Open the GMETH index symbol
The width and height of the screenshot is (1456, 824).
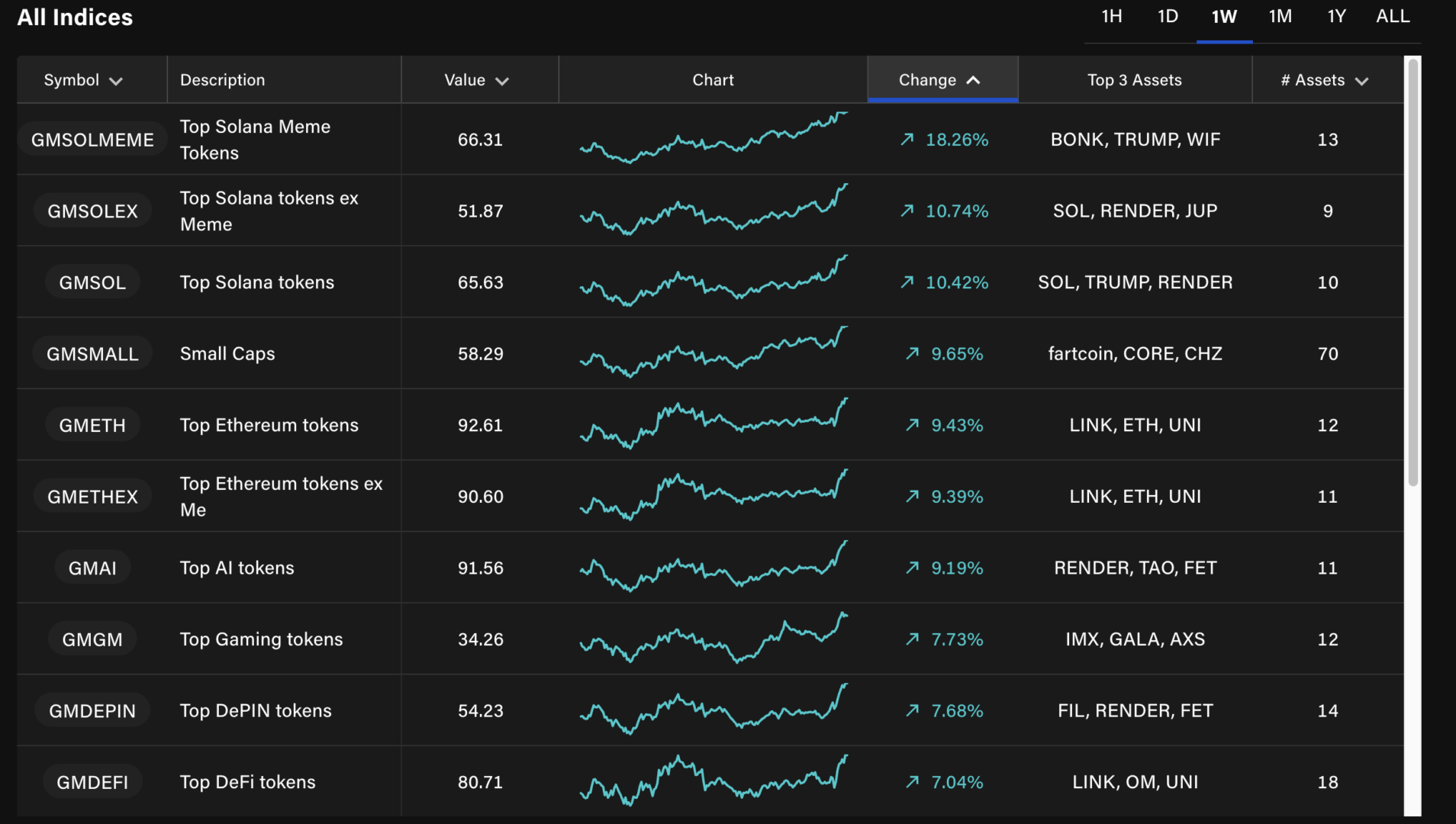click(x=92, y=426)
